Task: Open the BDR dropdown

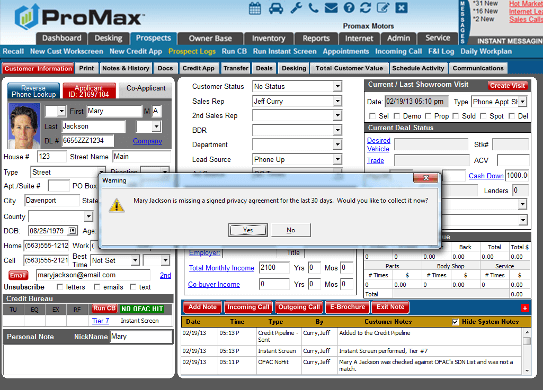Action: point(337,130)
